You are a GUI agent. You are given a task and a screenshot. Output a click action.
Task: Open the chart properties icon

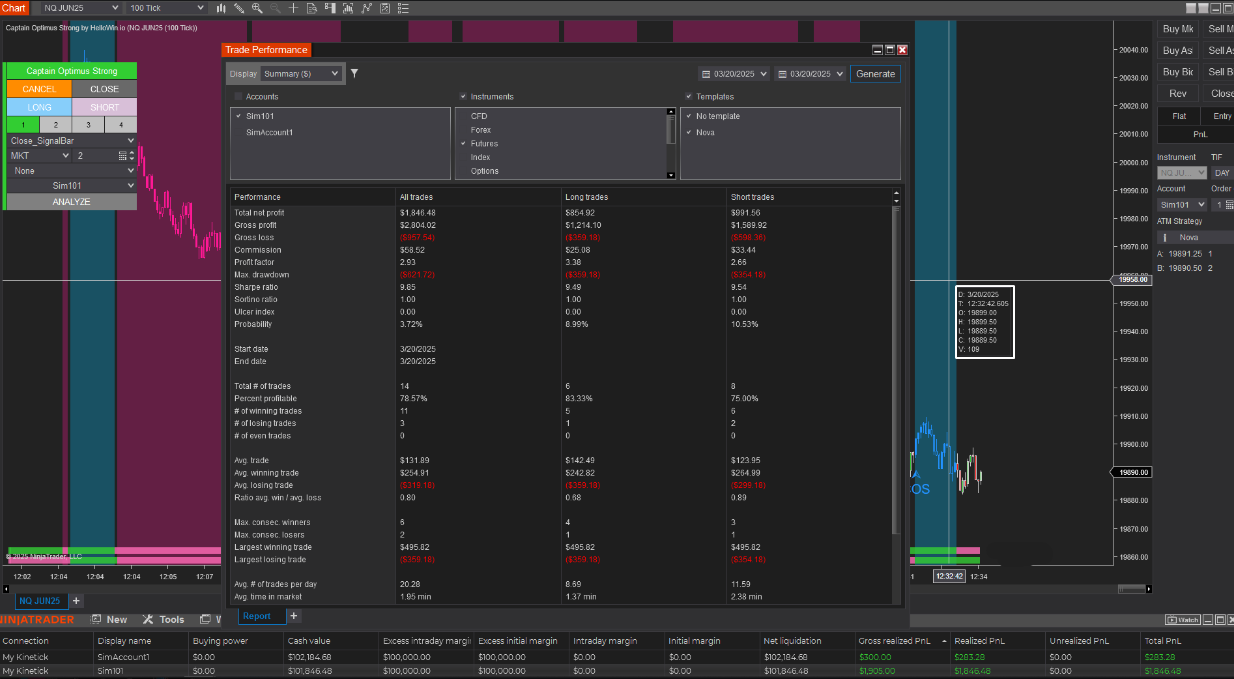coord(385,8)
